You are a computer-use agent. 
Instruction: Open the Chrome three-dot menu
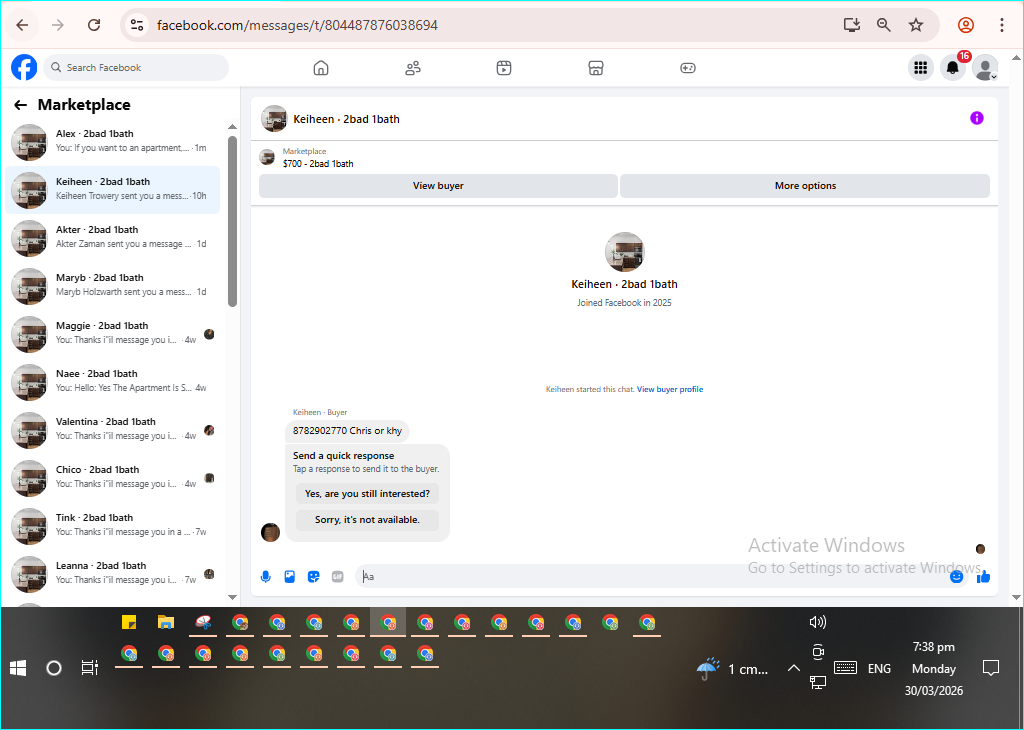(x=1002, y=25)
